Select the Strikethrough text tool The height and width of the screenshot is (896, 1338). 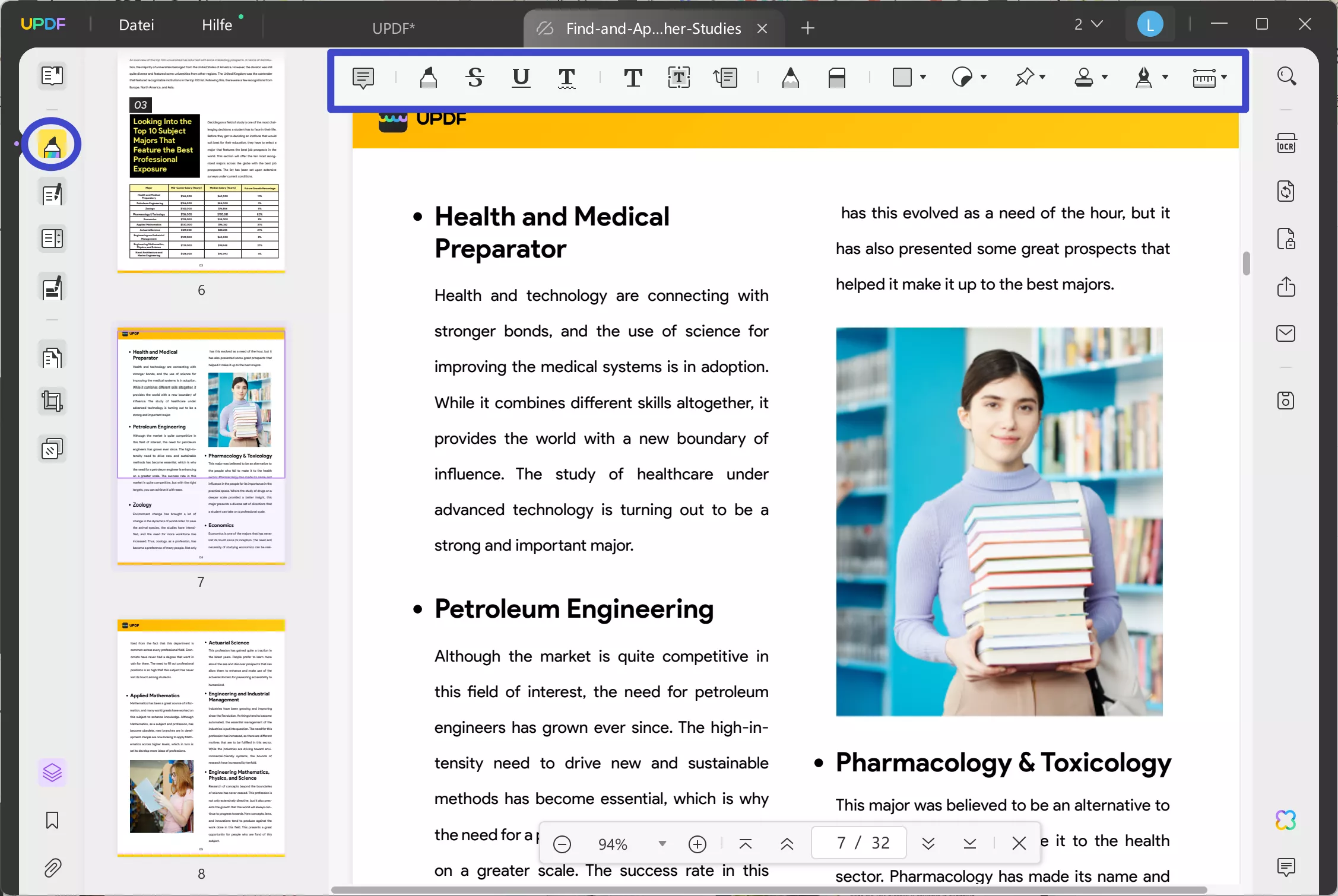coord(474,78)
